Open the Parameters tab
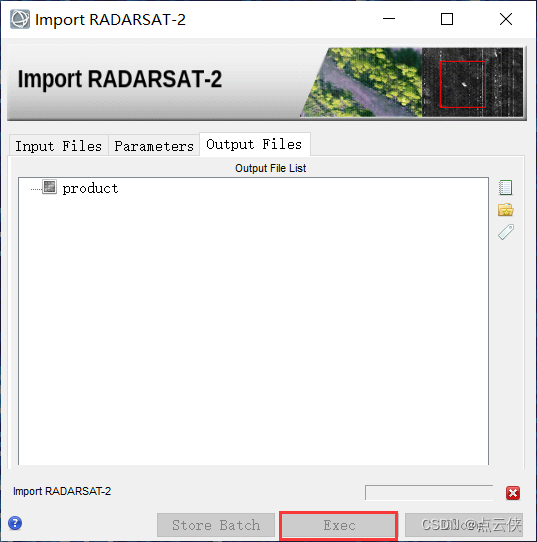The height and width of the screenshot is (542, 537). tap(154, 146)
